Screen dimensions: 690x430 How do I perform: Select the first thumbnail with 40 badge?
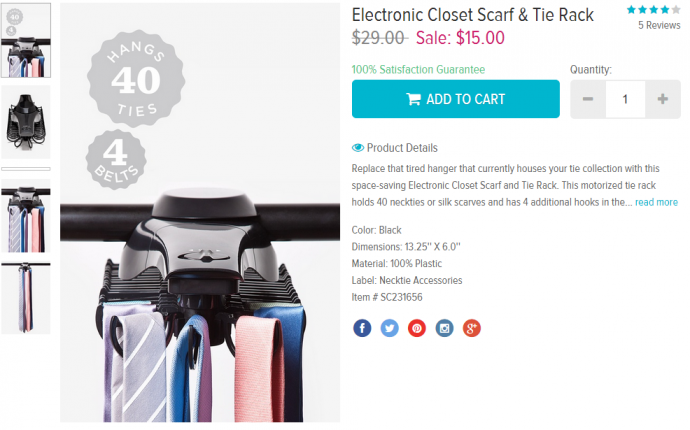[26, 40]
